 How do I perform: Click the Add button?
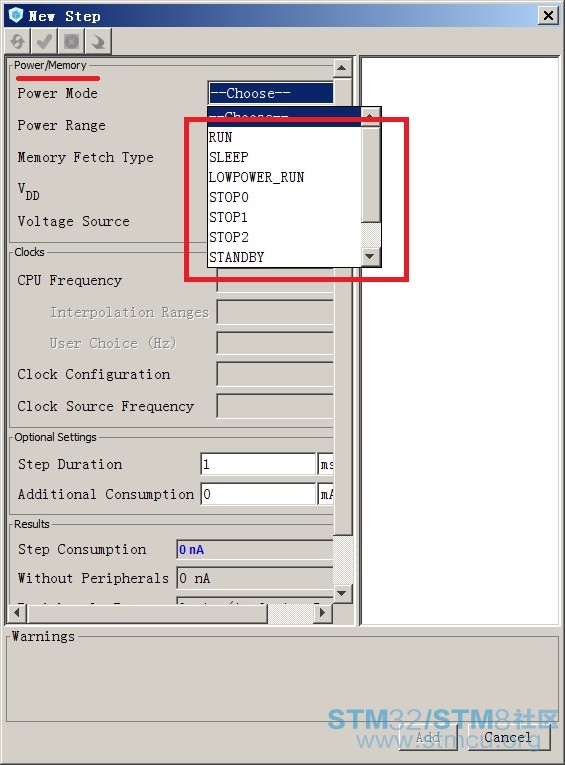[x=428, y=737]
